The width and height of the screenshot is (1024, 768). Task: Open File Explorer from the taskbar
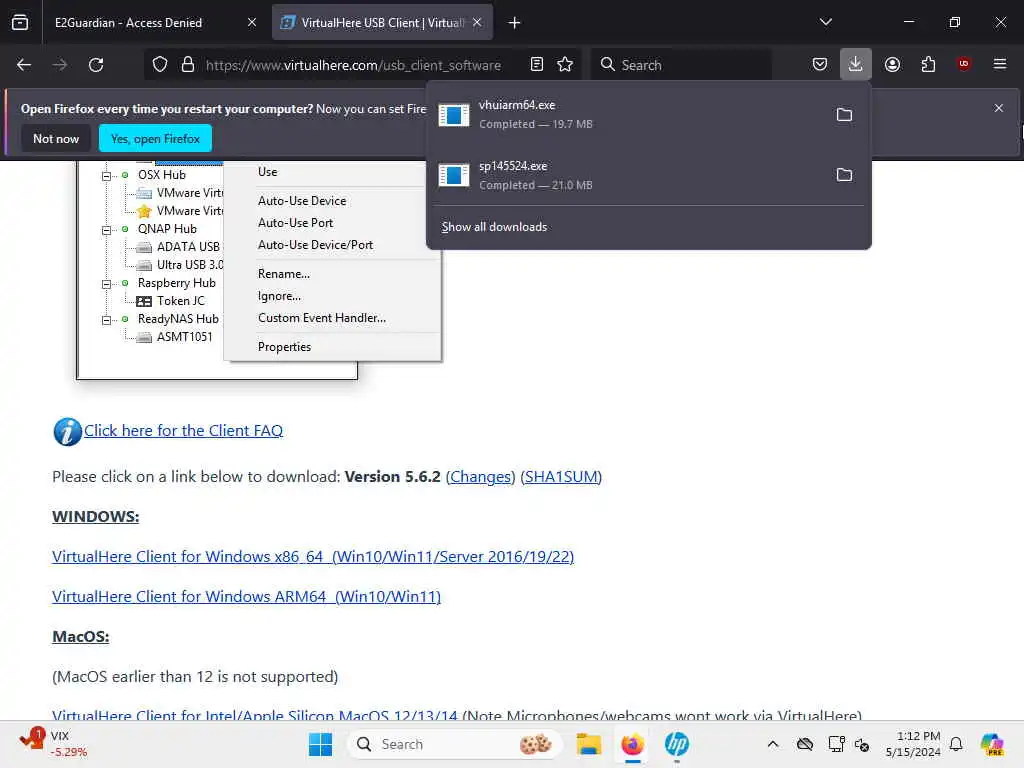pos(588,744)
